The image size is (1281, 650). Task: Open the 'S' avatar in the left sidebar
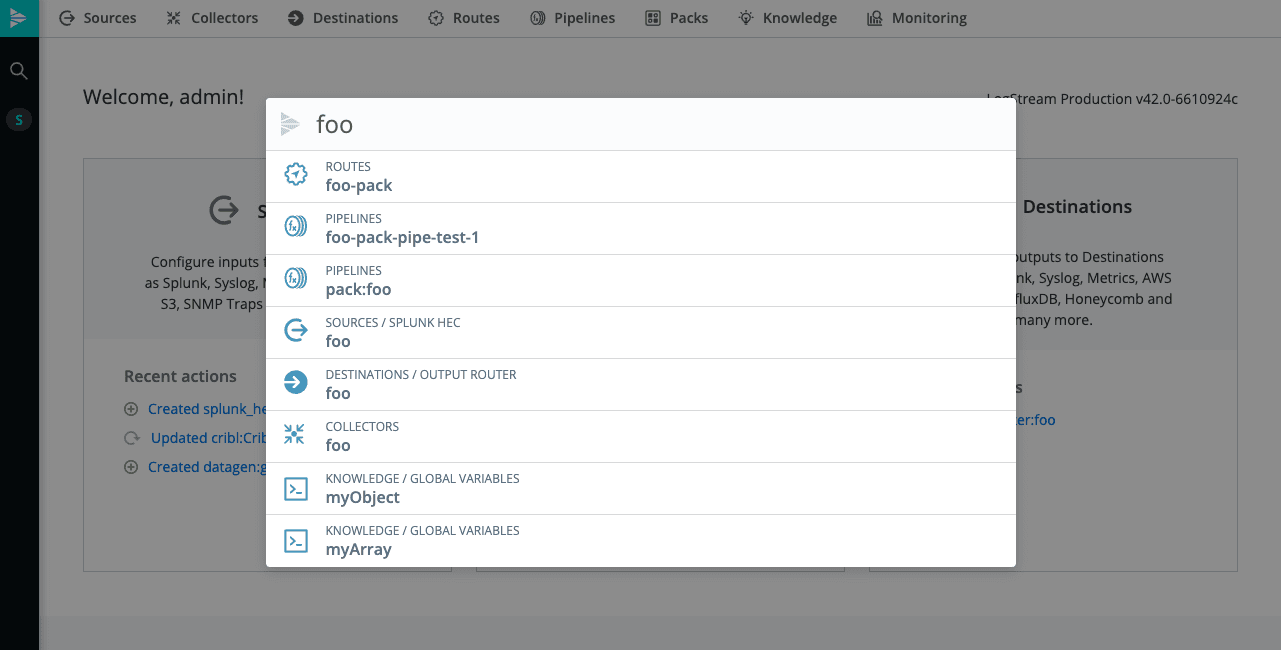tap(19, 119)
